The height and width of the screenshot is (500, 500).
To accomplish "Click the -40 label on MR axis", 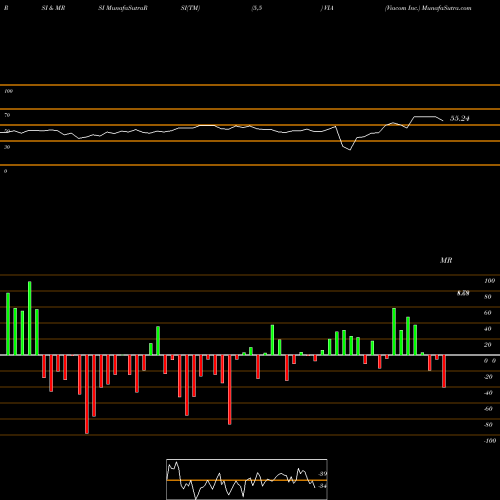I will (488, 393).
